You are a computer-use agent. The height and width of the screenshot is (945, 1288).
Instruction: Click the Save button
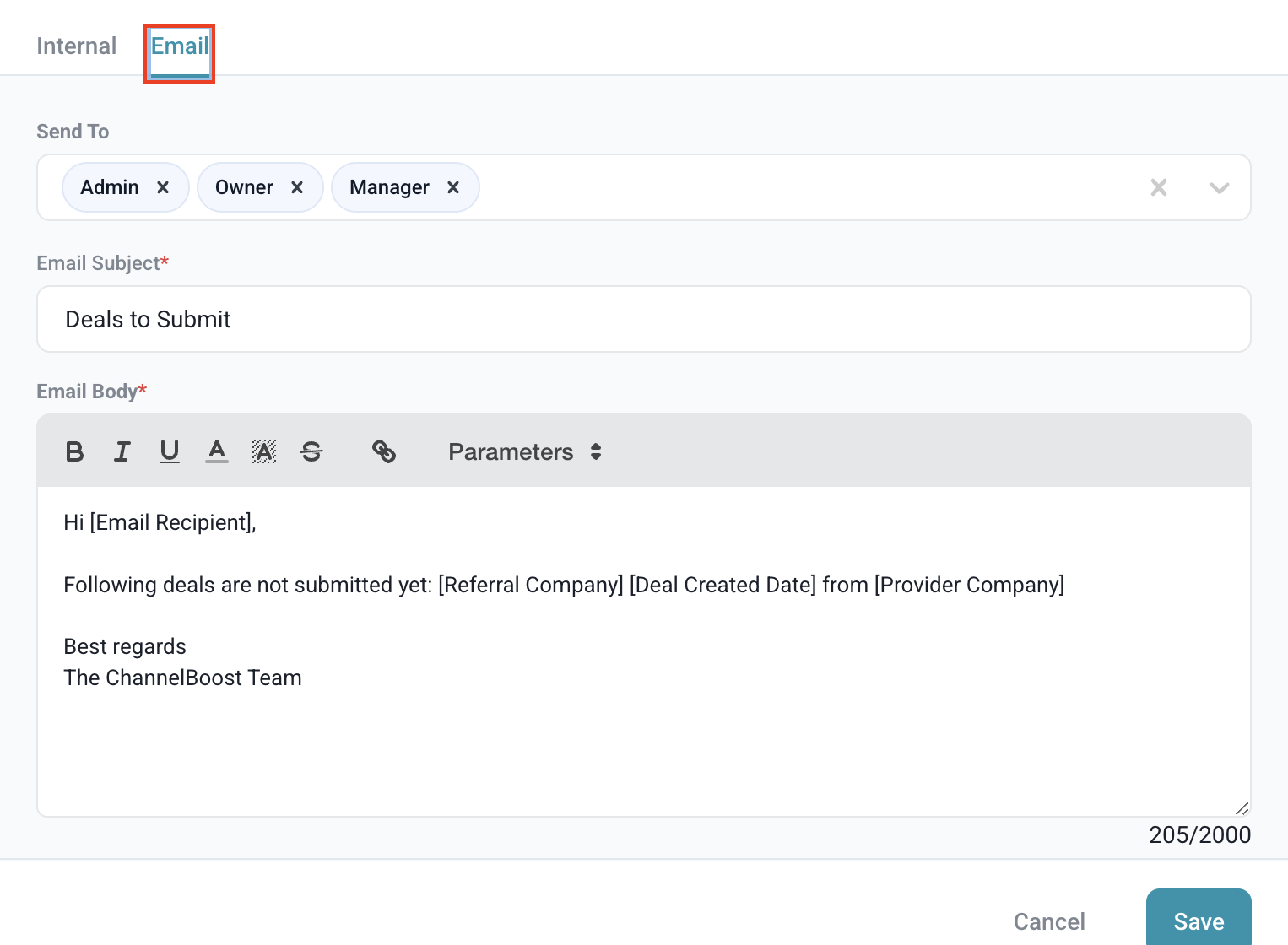click(1199, 921)
